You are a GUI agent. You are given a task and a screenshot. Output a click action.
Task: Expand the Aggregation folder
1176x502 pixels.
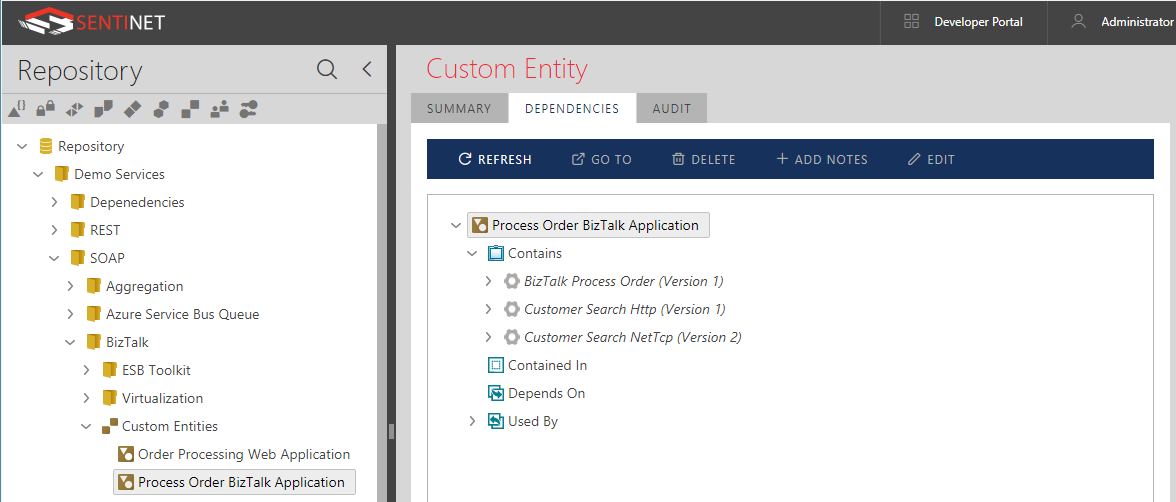pyautogui.click(x=70, y=286)
